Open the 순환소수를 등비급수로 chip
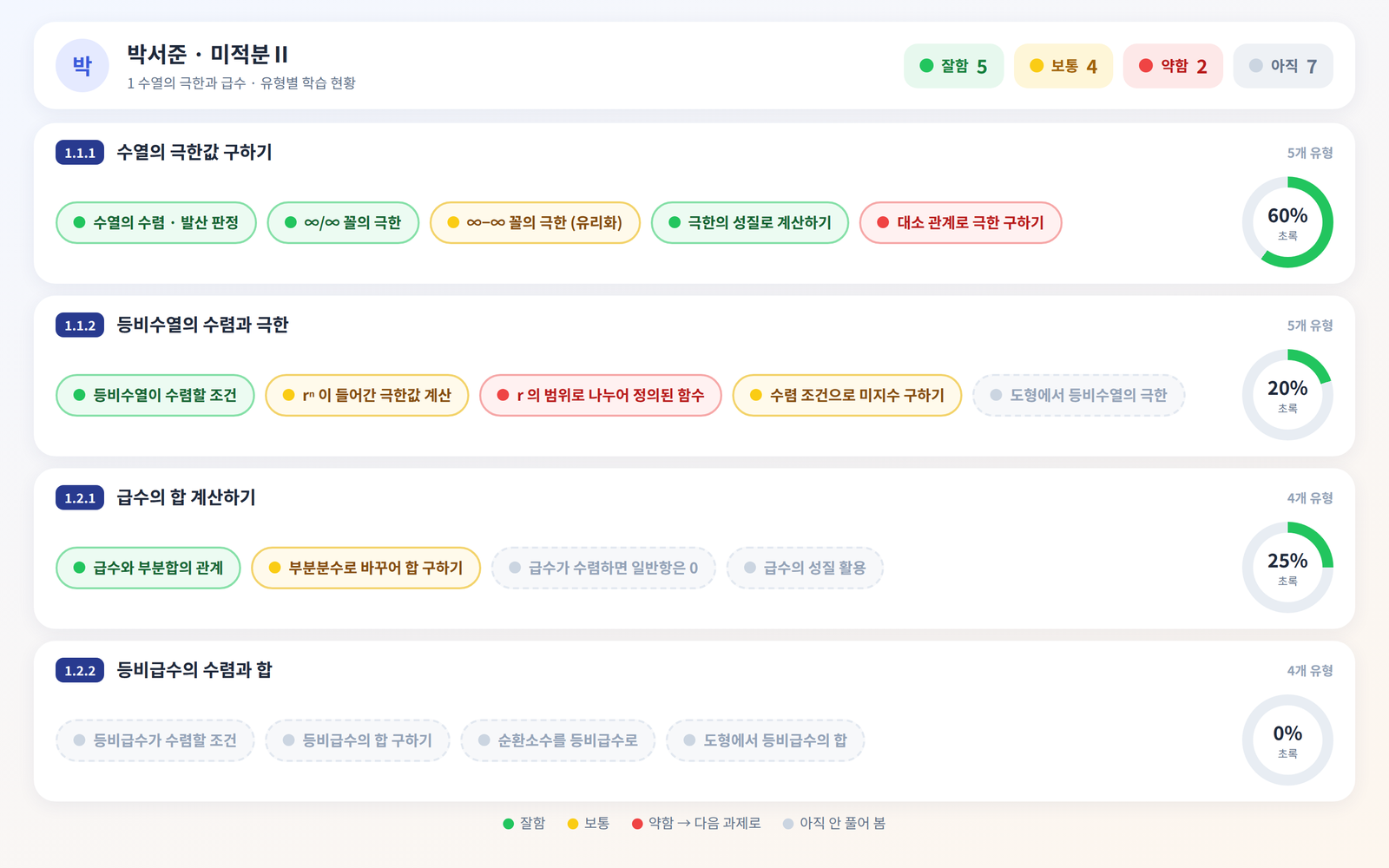 tap(558, 740)
